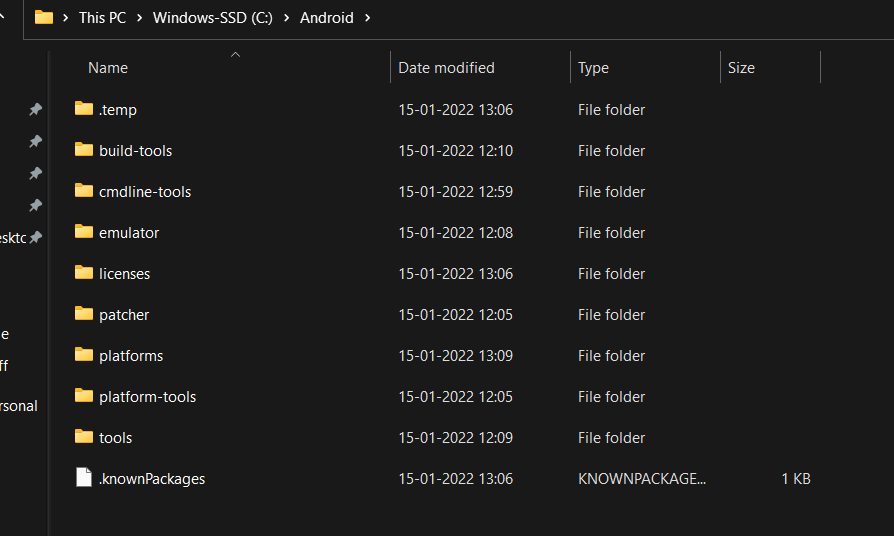Click the patcher folder icon
This screenshot has width=894, height=536.
(x=84, y=314)
